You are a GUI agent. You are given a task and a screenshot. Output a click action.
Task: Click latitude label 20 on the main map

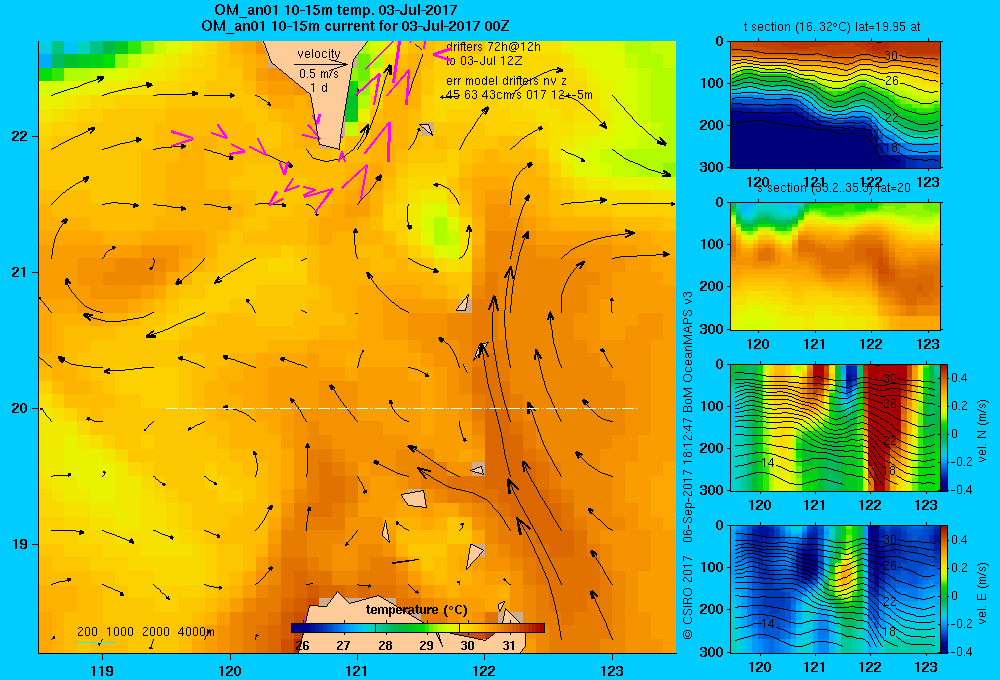click(20, 408)
